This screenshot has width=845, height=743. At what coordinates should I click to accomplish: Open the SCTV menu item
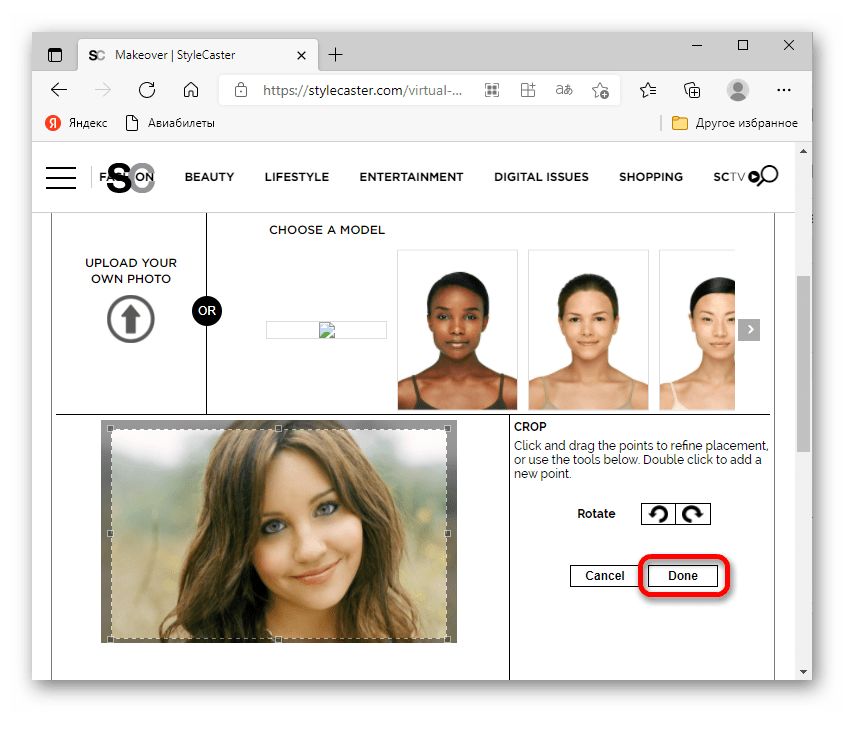[729, 177]
